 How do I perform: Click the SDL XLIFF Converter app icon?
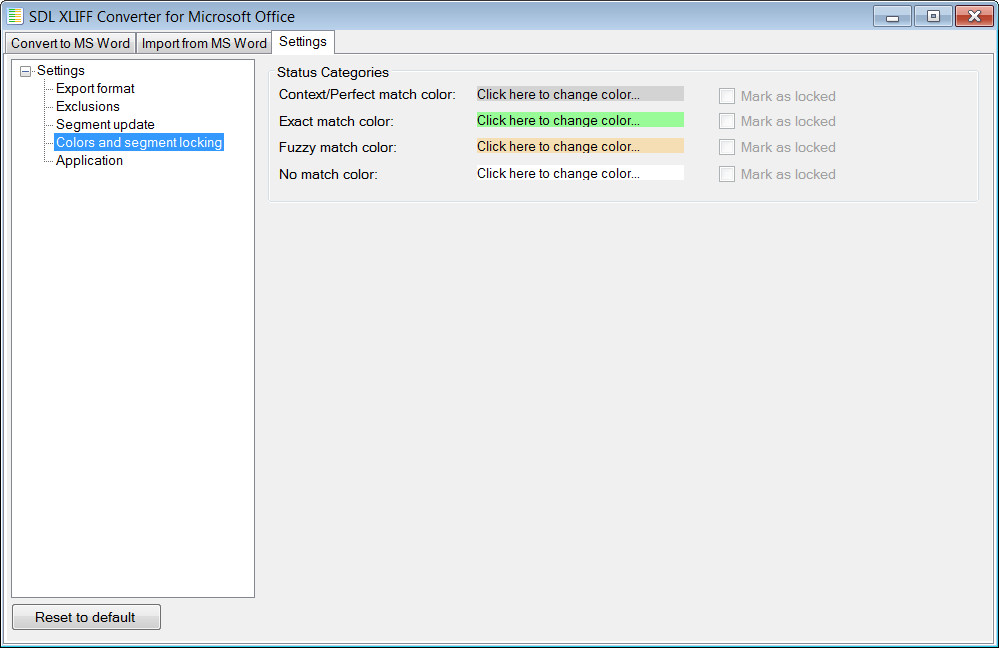tap(15, 16)
